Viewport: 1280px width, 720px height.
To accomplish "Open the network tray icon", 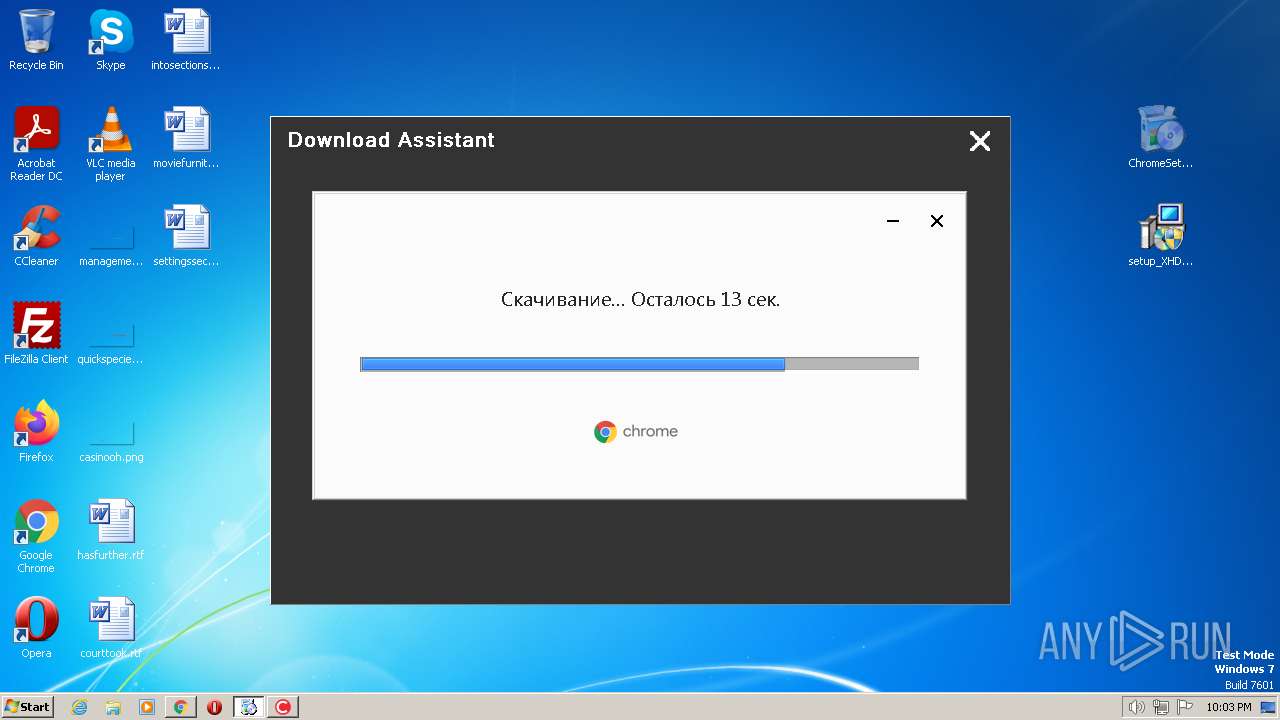I will [x=1161, y=707].
